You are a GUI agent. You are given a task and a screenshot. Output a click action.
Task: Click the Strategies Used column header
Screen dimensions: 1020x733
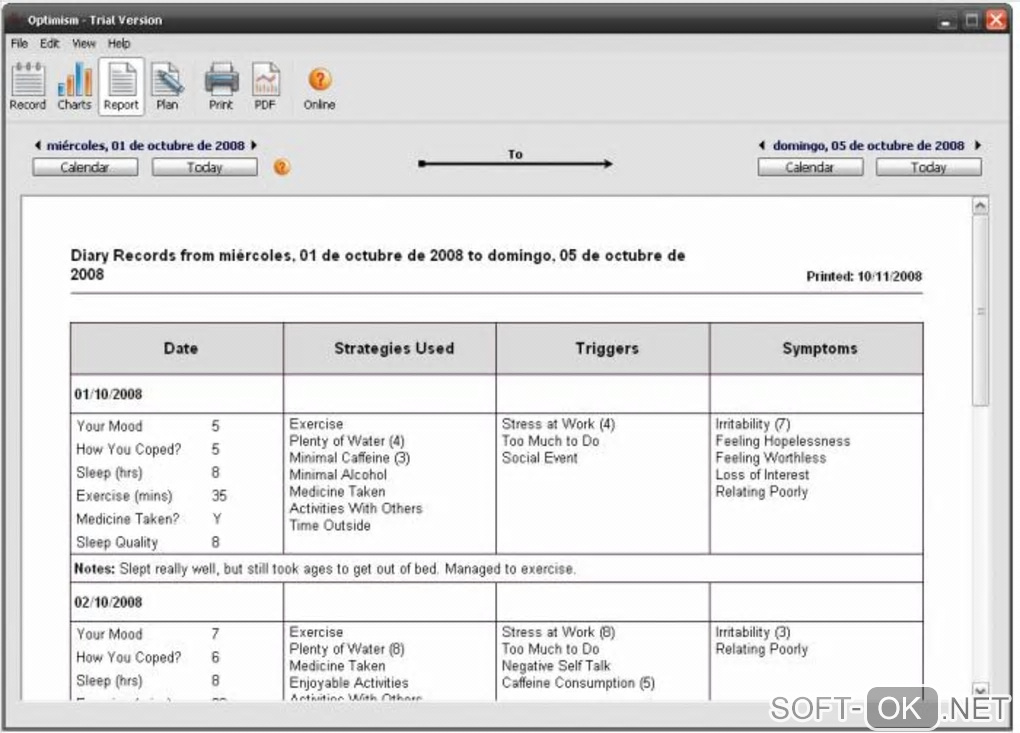[390, 349]
